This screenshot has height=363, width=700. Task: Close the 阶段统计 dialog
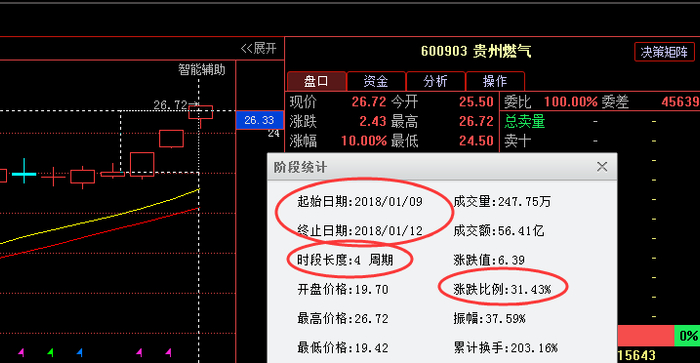click(602, 167)
